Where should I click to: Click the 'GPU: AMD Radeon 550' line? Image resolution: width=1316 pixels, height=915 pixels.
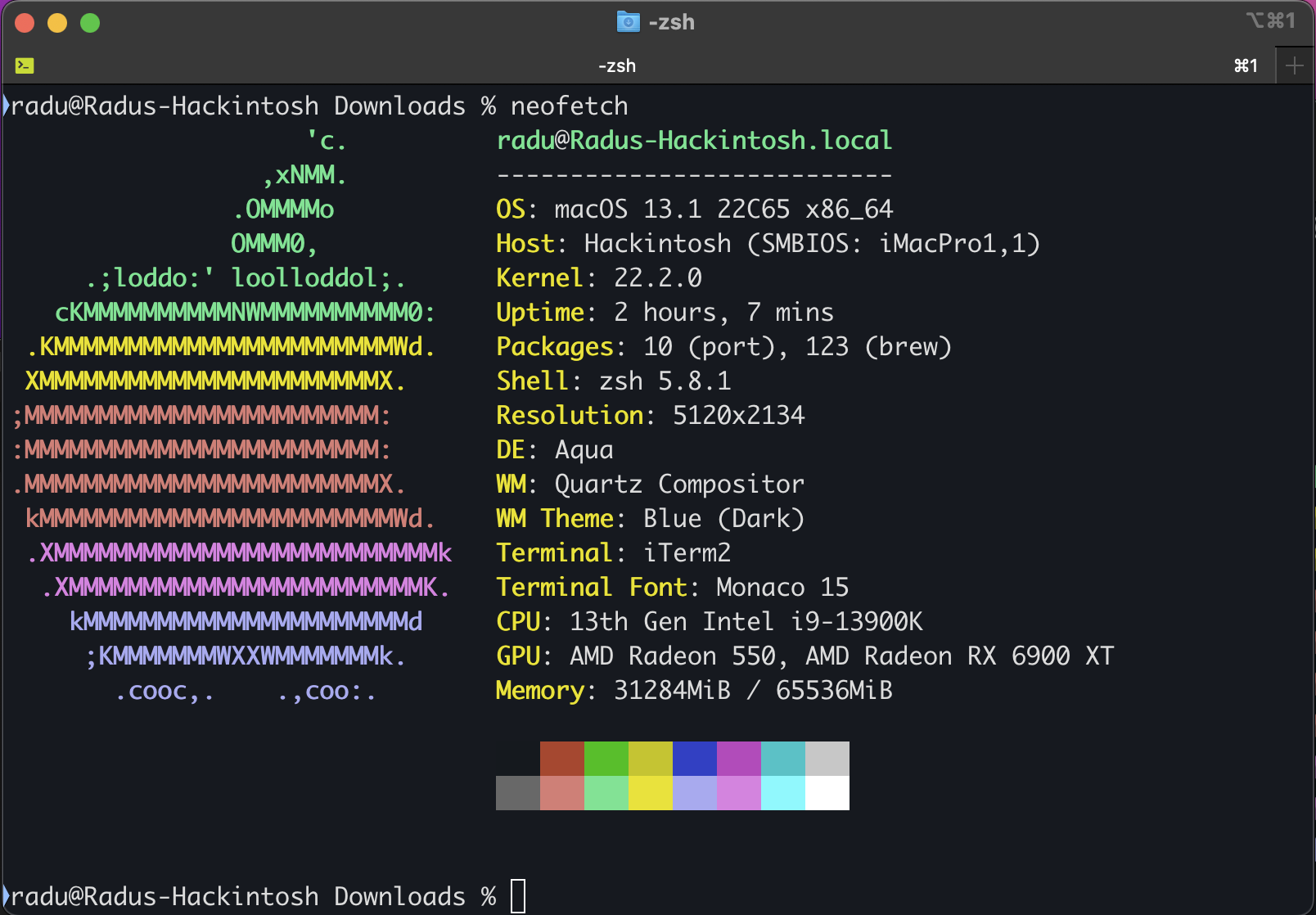[x=636, y=656]
